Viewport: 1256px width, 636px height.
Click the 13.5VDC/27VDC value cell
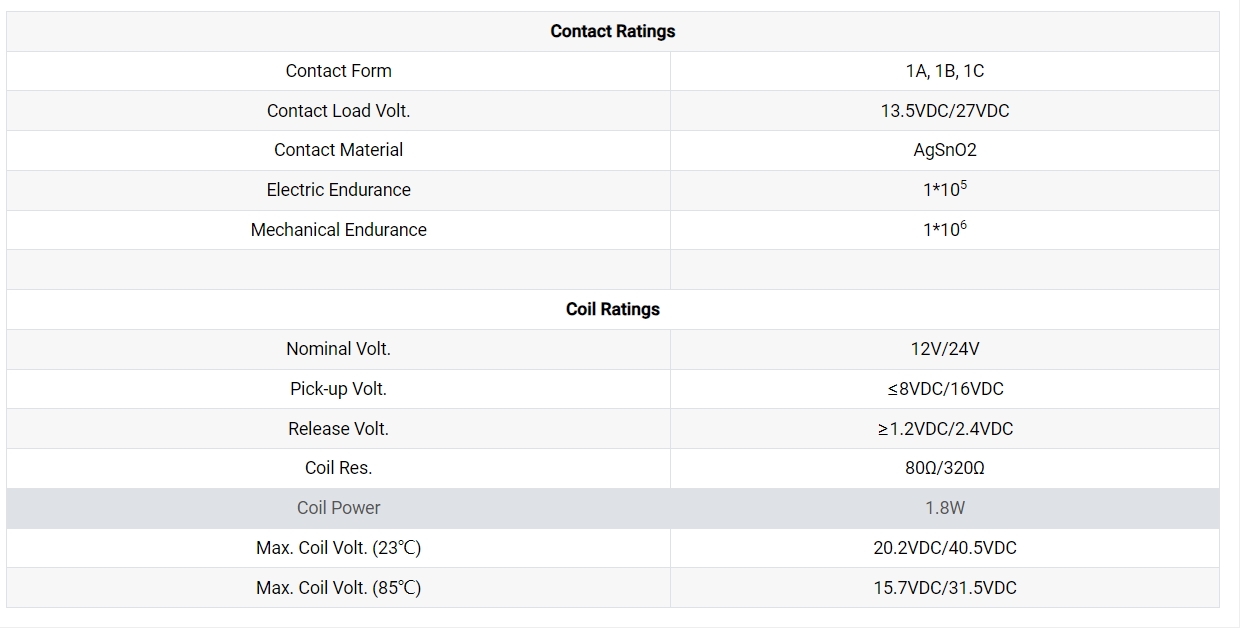click(x=944, y=111)
